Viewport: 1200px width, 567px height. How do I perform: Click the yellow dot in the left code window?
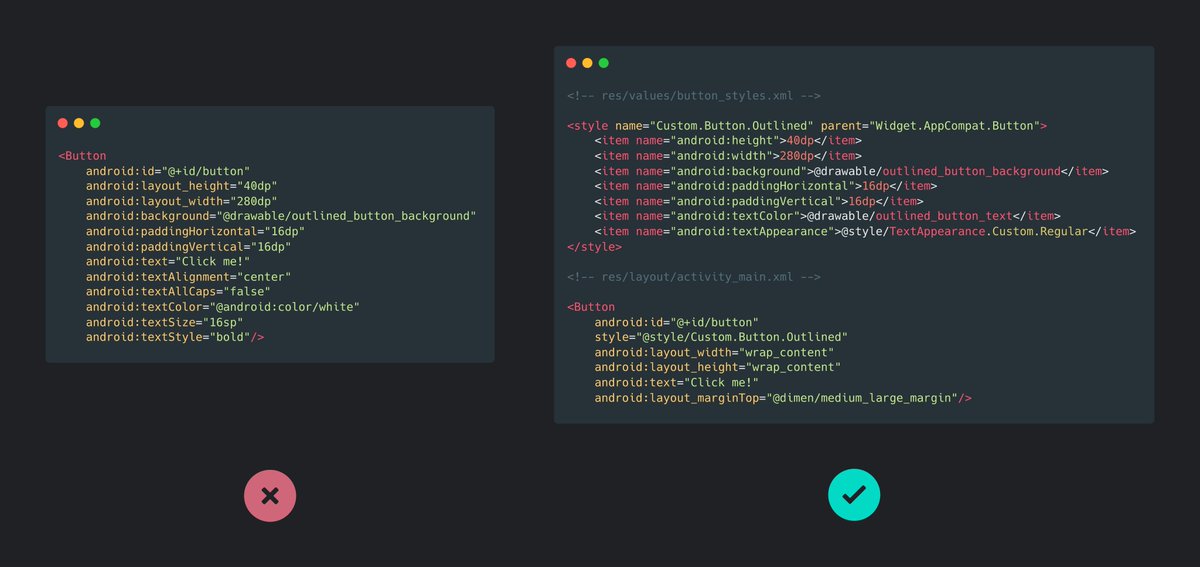click(79, 123)
